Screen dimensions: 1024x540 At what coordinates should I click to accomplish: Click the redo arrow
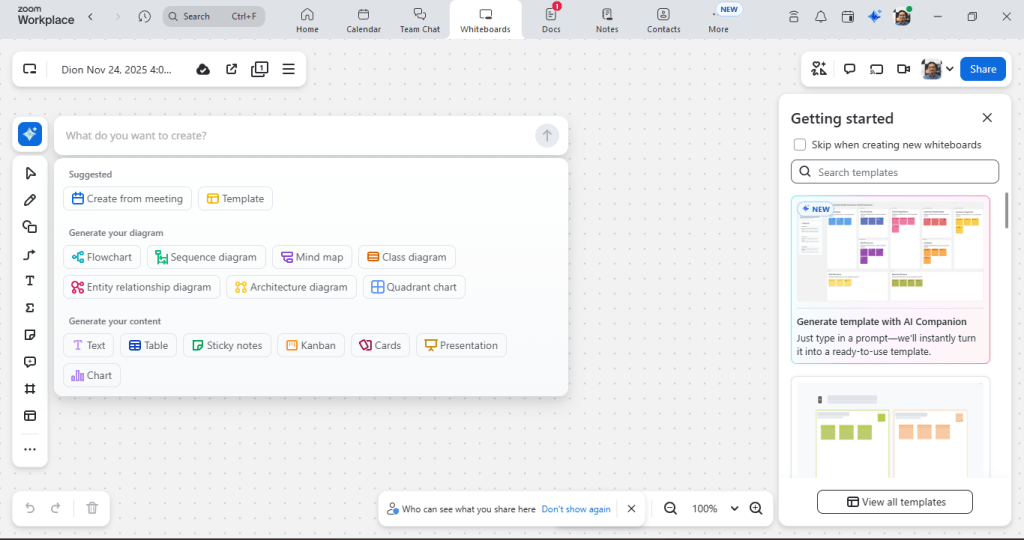tap(56, 508)
